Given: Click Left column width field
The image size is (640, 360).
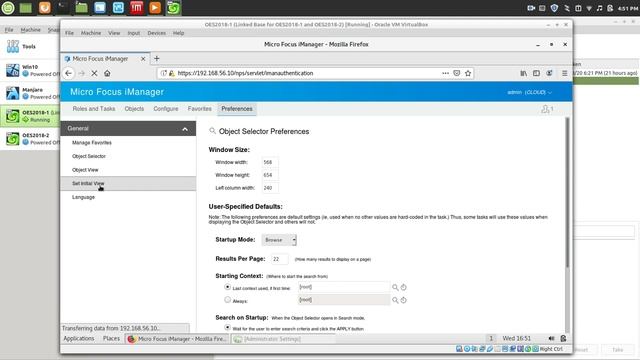Looking at the screenshot, I should coord(270,188).
